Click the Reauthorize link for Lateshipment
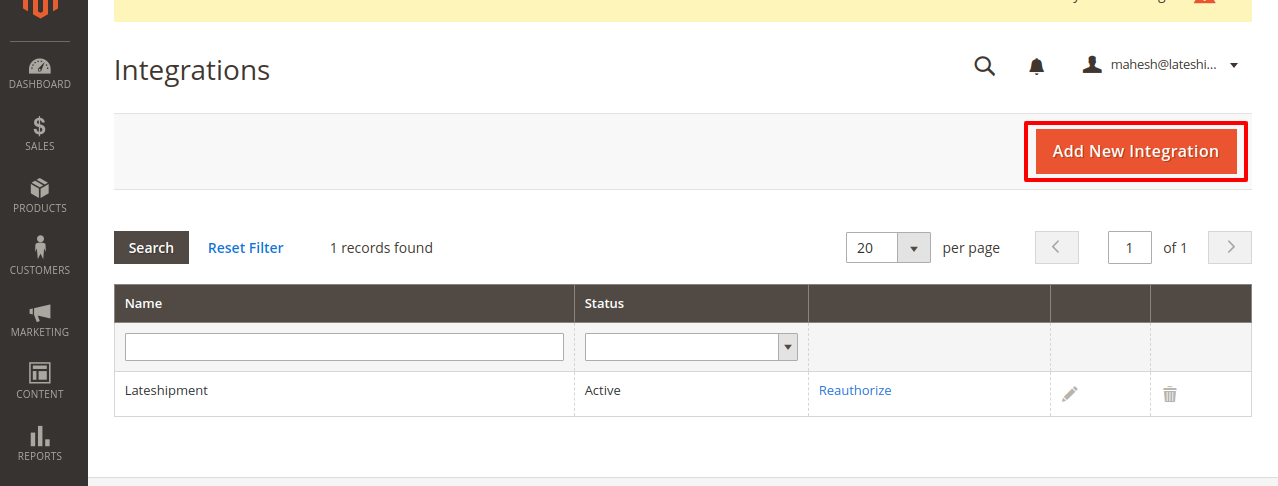 tap(855, 391)
